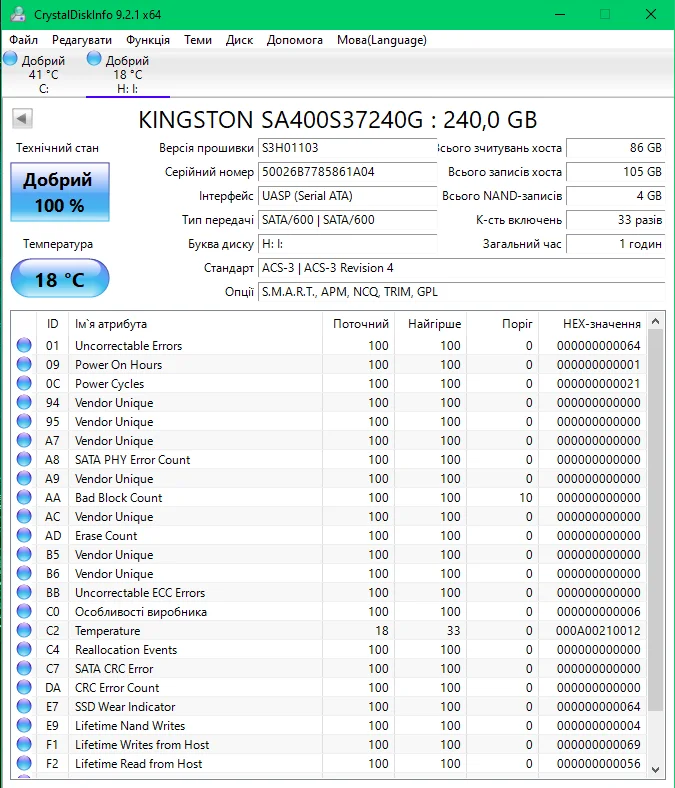The height and width of the screenshot is (788, 675).
Task: Click the drive letter field H: I:
Action: pos(347,244)
